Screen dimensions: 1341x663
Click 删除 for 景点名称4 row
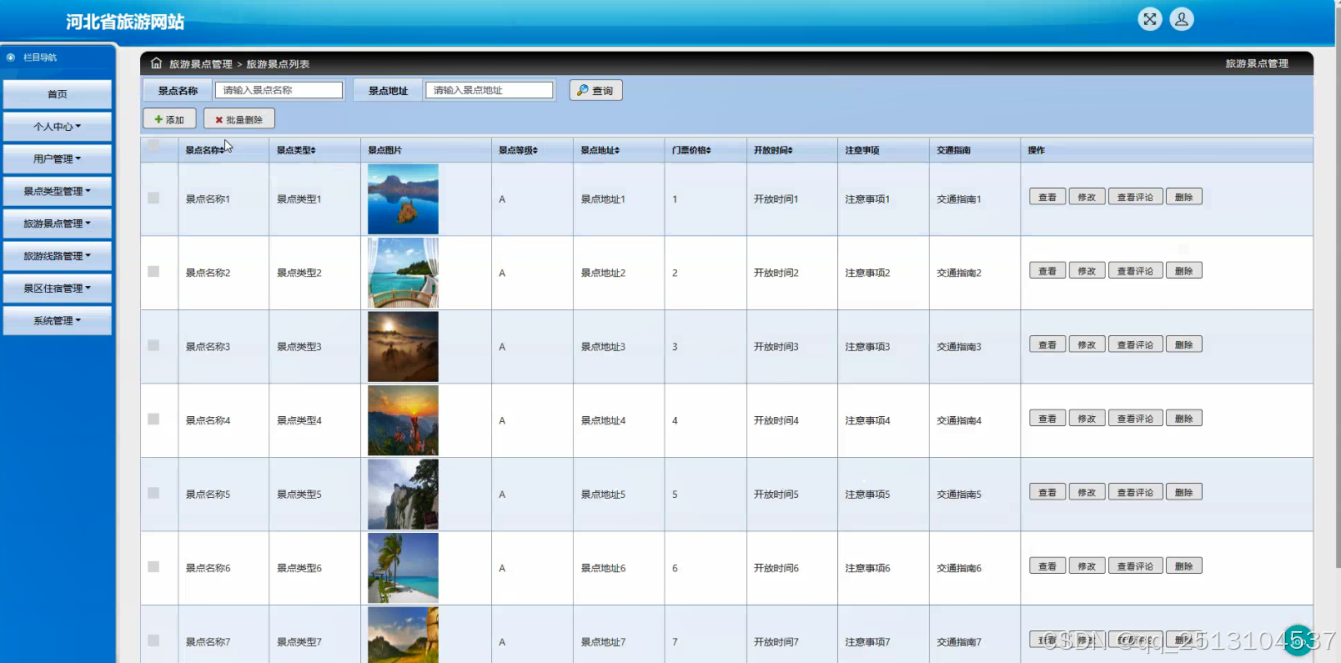click(x=1184, y=419)
